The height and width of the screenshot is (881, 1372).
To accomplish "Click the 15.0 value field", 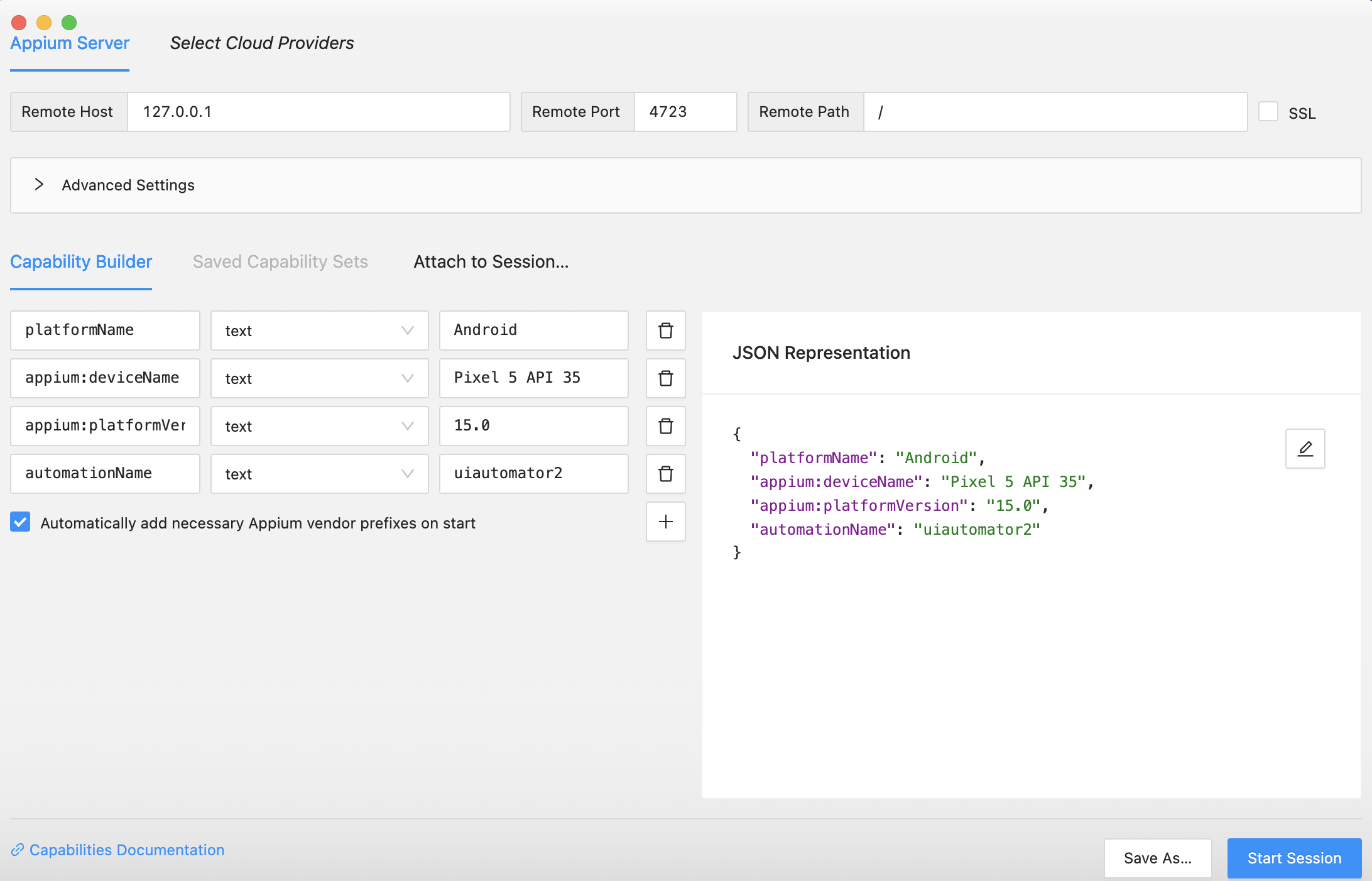I will click(533, 426).
